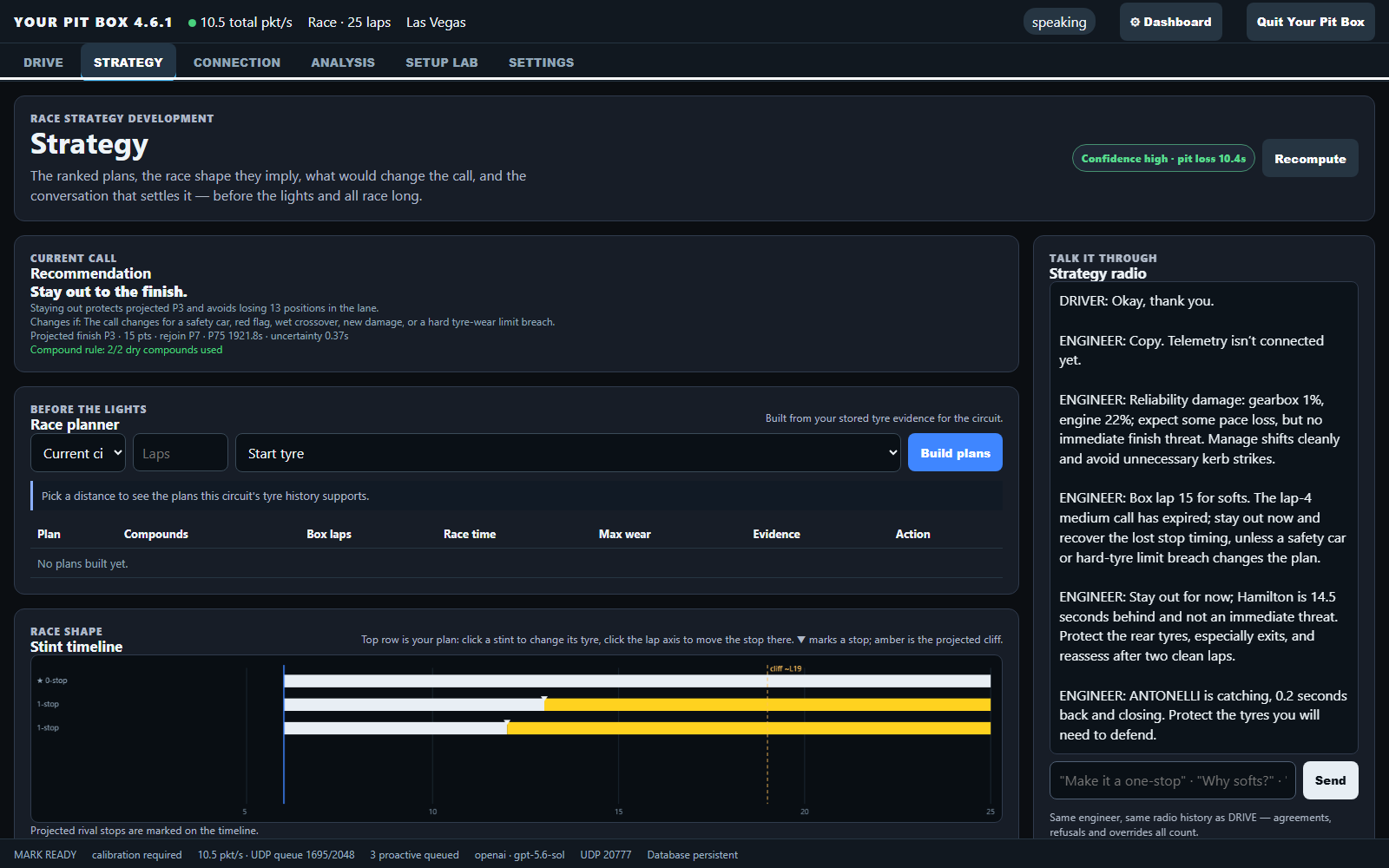Click 'UDP 20777' in status bar

606,855
